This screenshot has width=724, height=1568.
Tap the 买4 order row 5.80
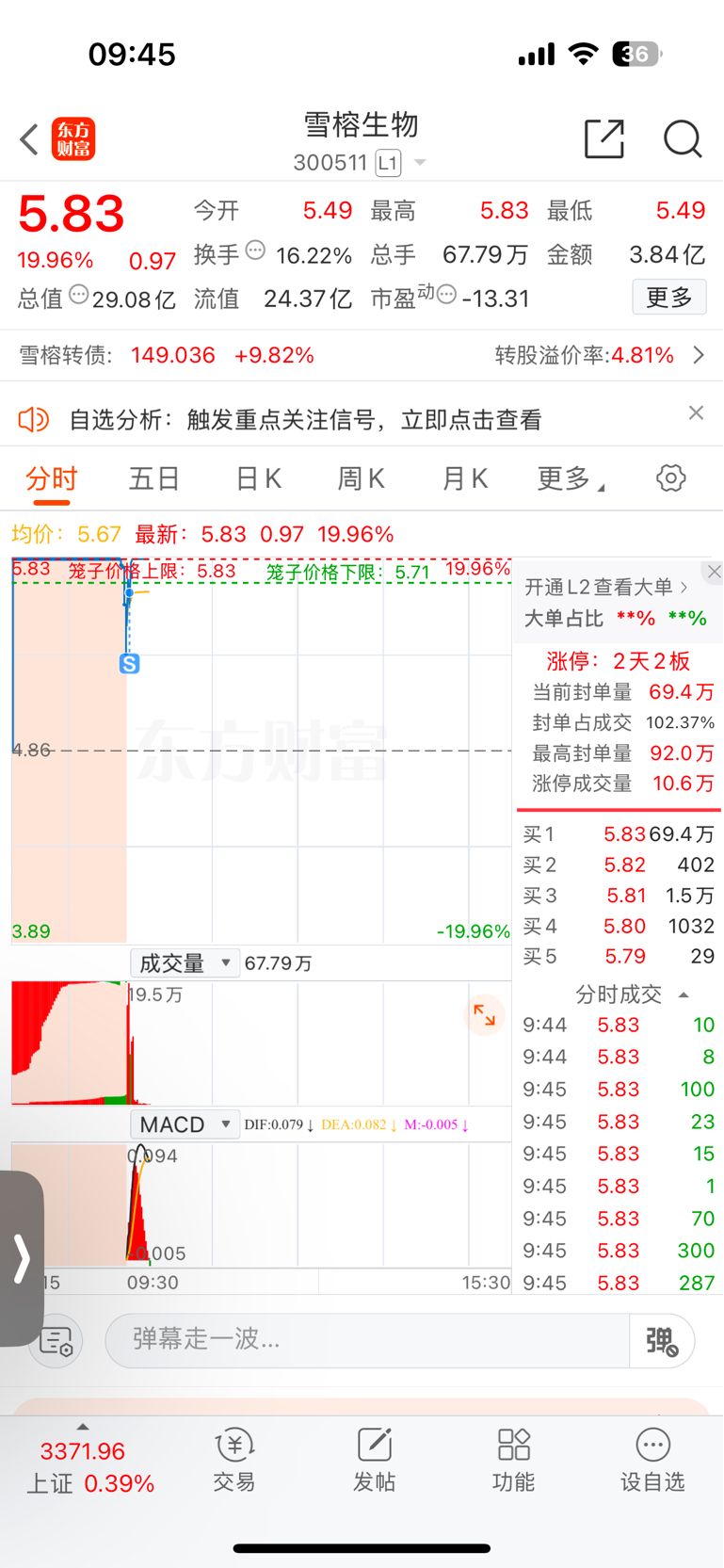[619, 926]
